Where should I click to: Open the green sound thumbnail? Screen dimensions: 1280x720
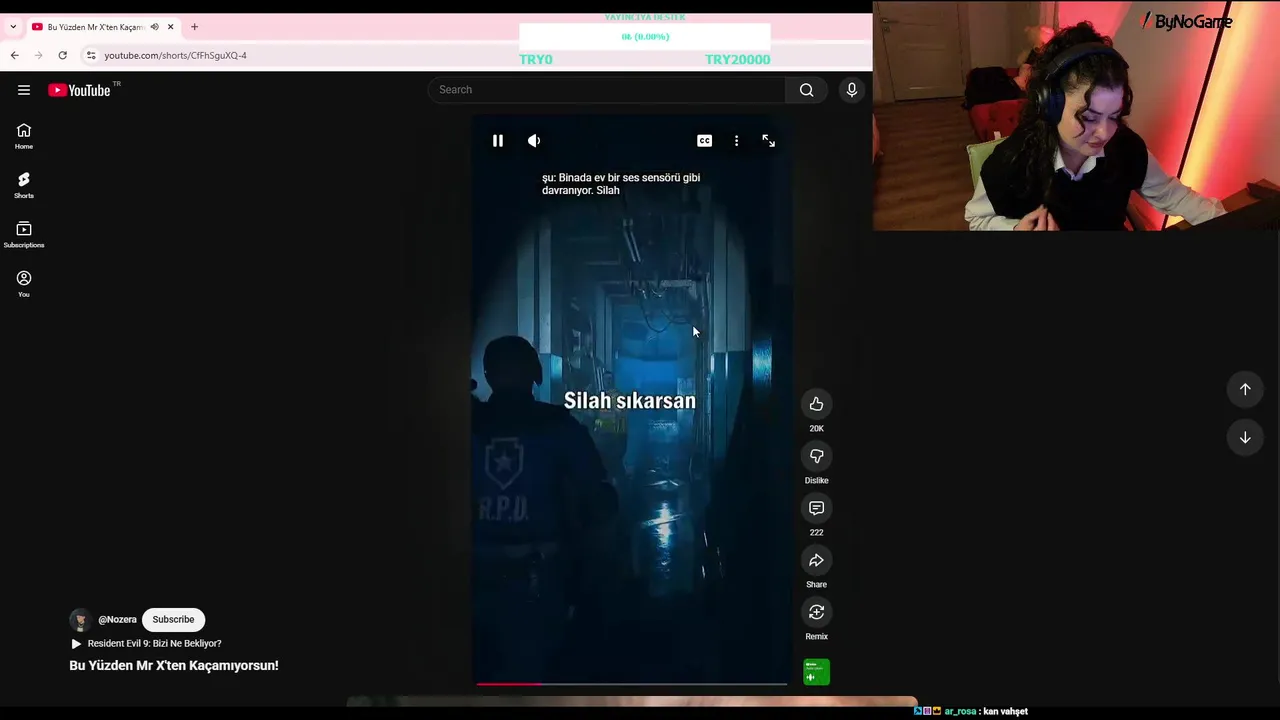pos(817,672)
